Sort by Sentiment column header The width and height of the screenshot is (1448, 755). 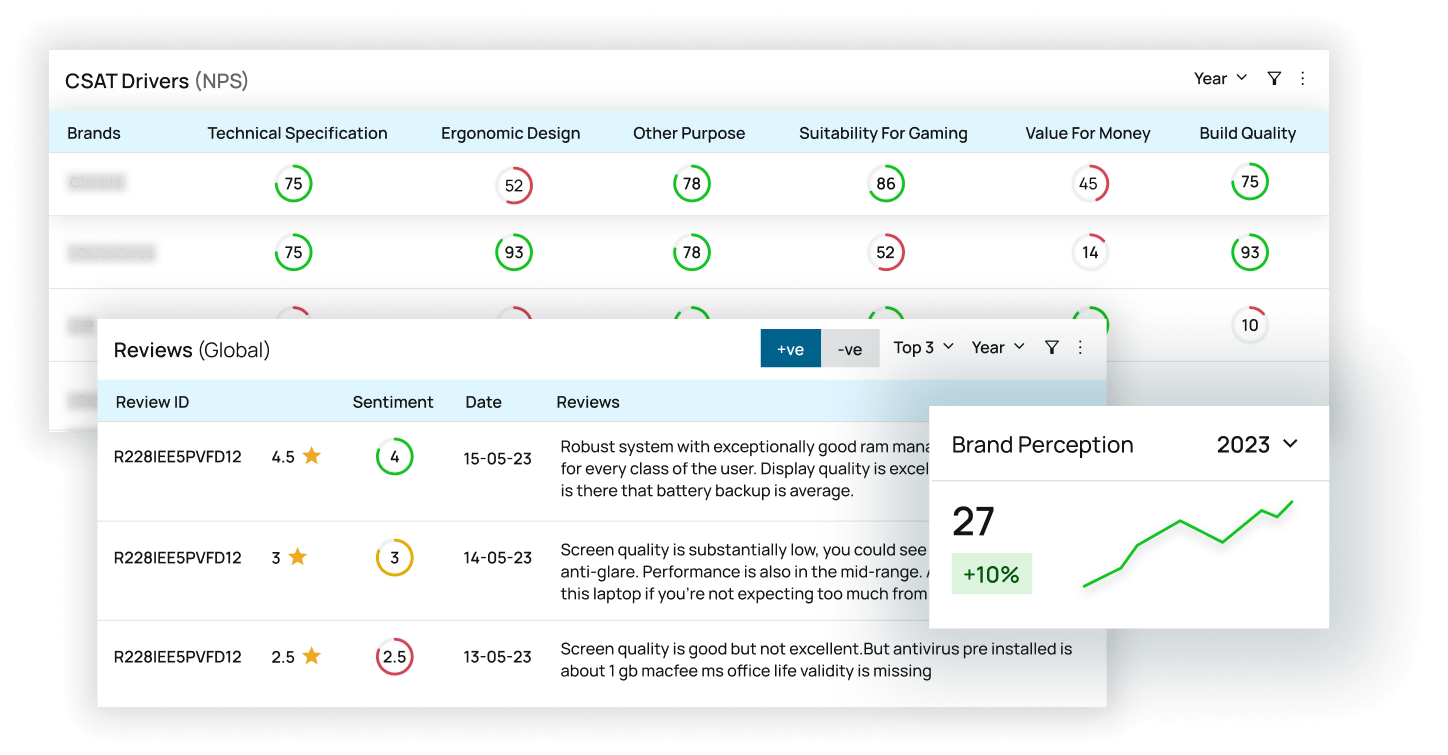point(393,402)
